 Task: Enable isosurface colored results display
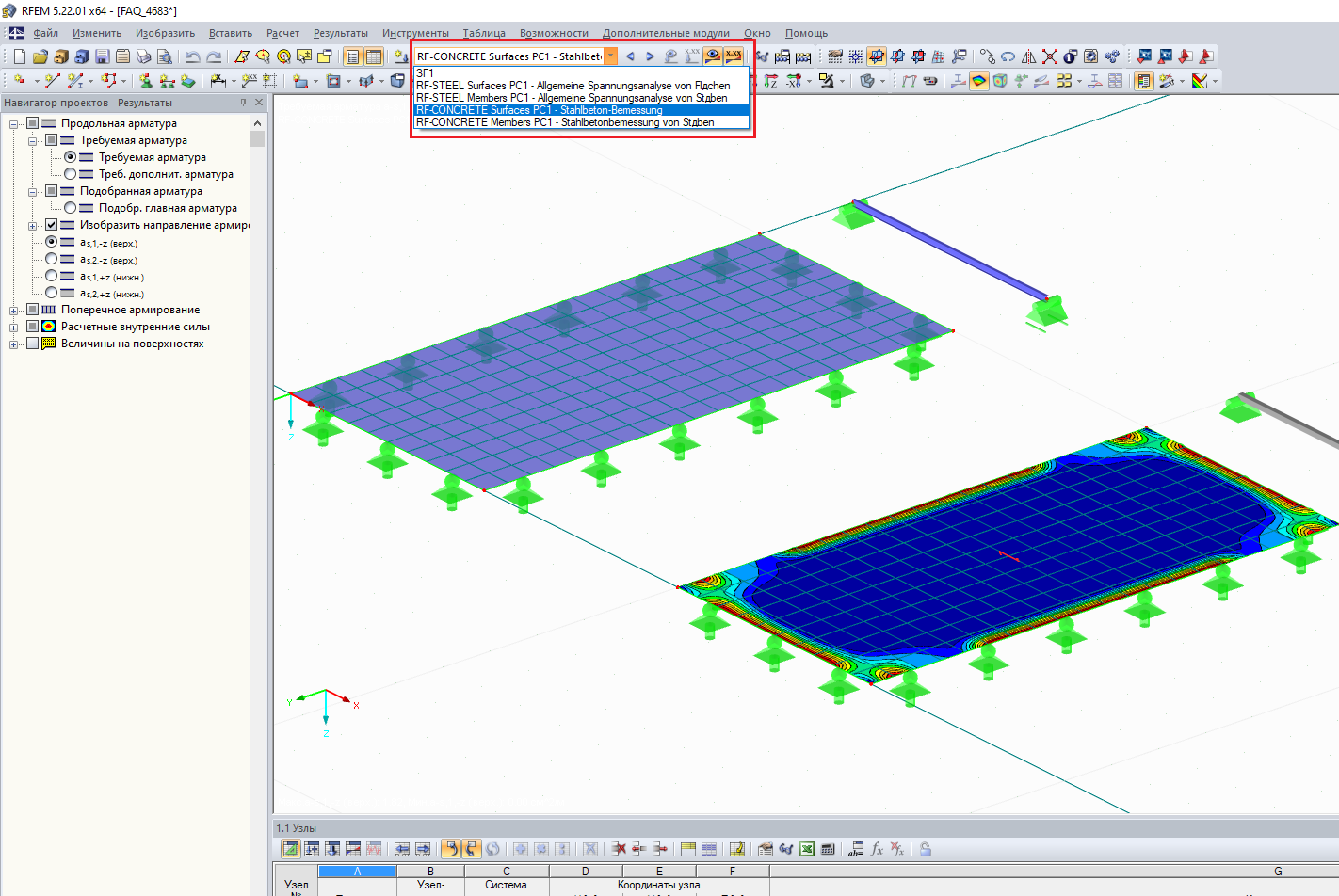click(x=979, y=81)
